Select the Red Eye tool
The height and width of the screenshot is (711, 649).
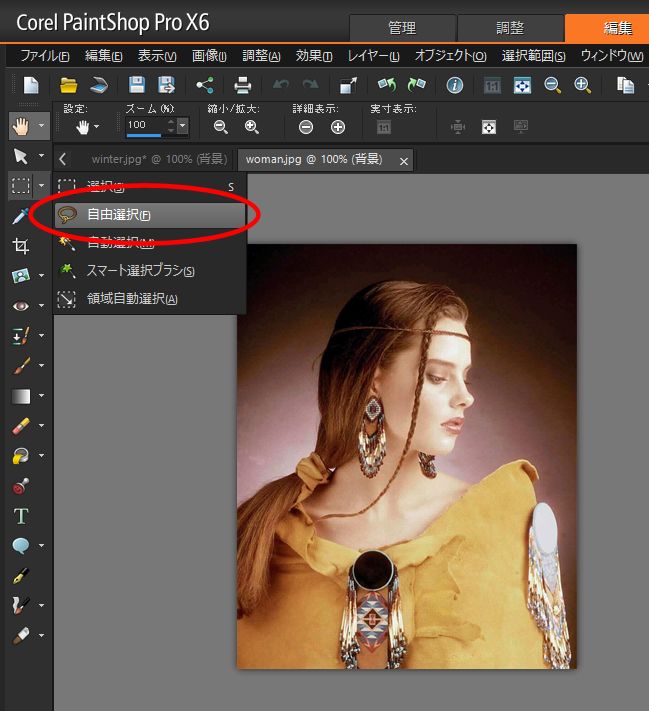point(21,306)
